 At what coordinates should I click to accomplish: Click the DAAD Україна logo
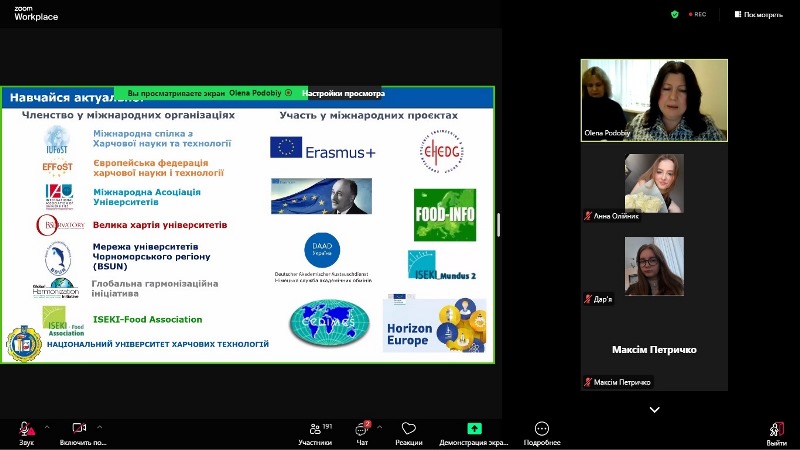click(322, 250)
